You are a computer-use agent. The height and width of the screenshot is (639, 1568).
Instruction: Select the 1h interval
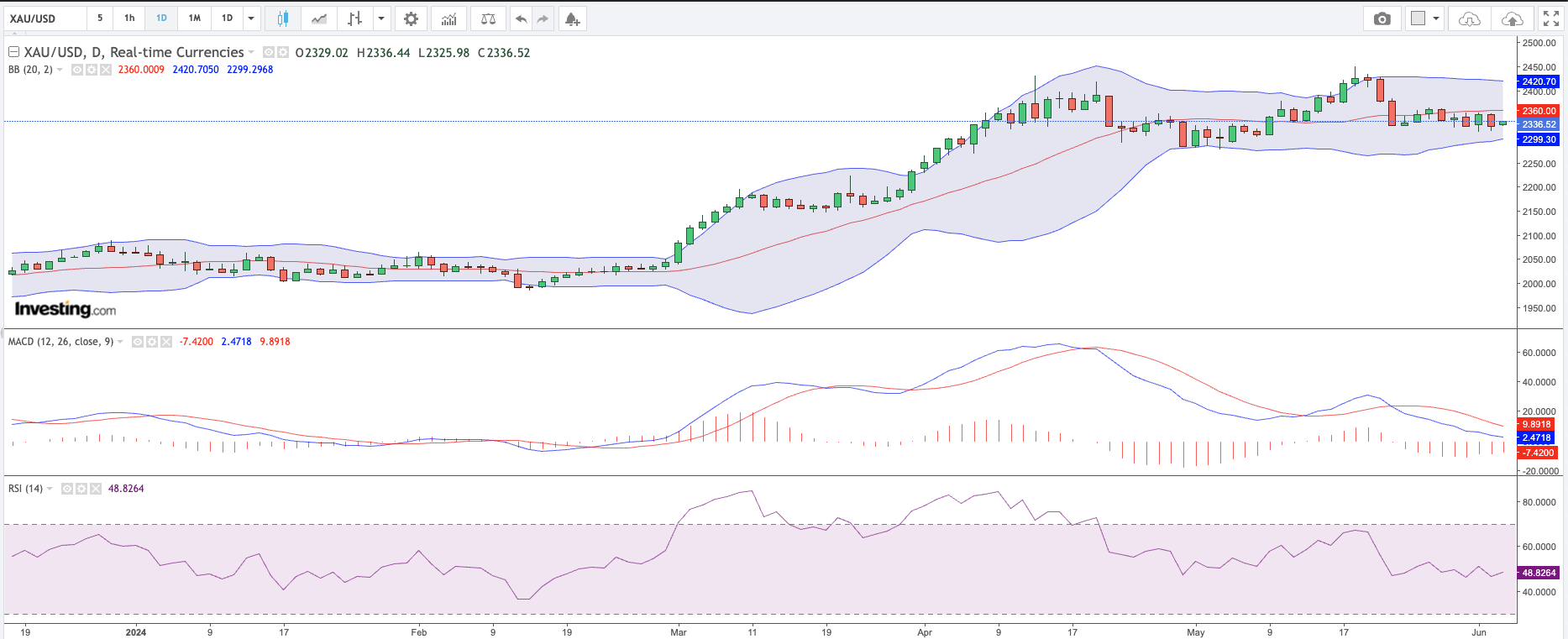[129, 18]
